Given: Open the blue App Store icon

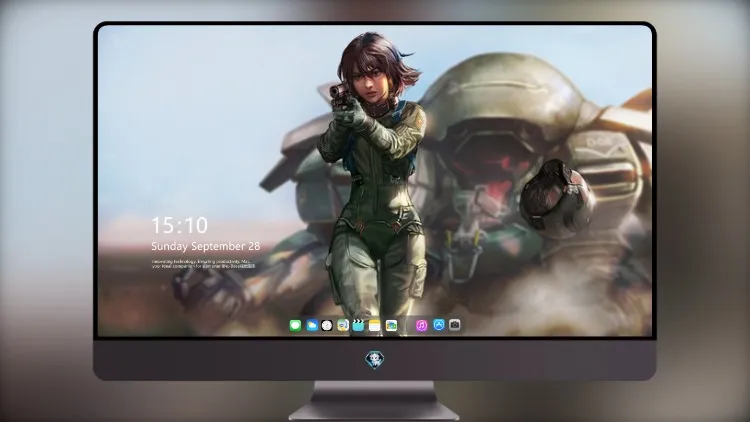Looking at the screenshot, I should [439, 325].
